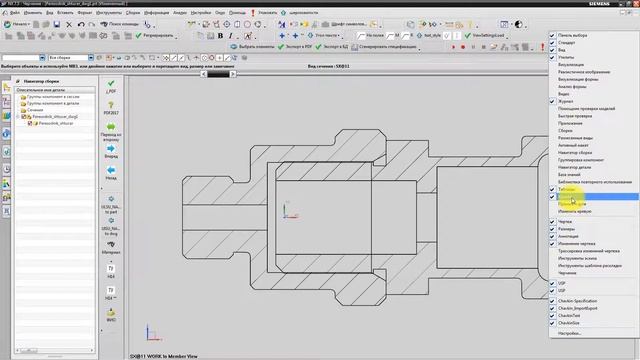Choose Настройки... at bottom of toolbar list
Screen dimensions: 640x360
click(594, 333)
